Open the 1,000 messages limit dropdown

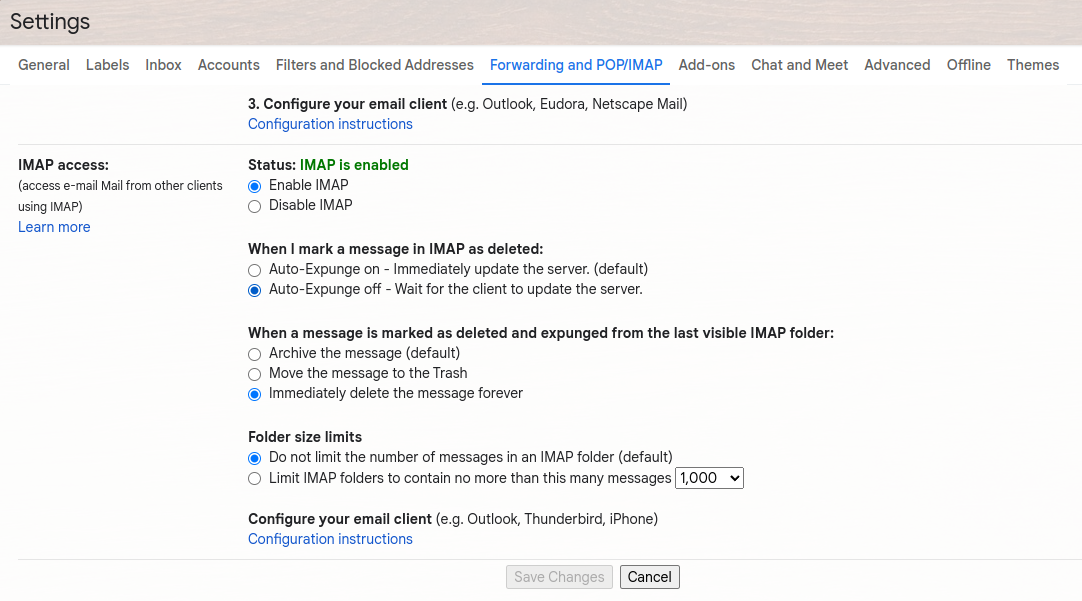point(710,478)
